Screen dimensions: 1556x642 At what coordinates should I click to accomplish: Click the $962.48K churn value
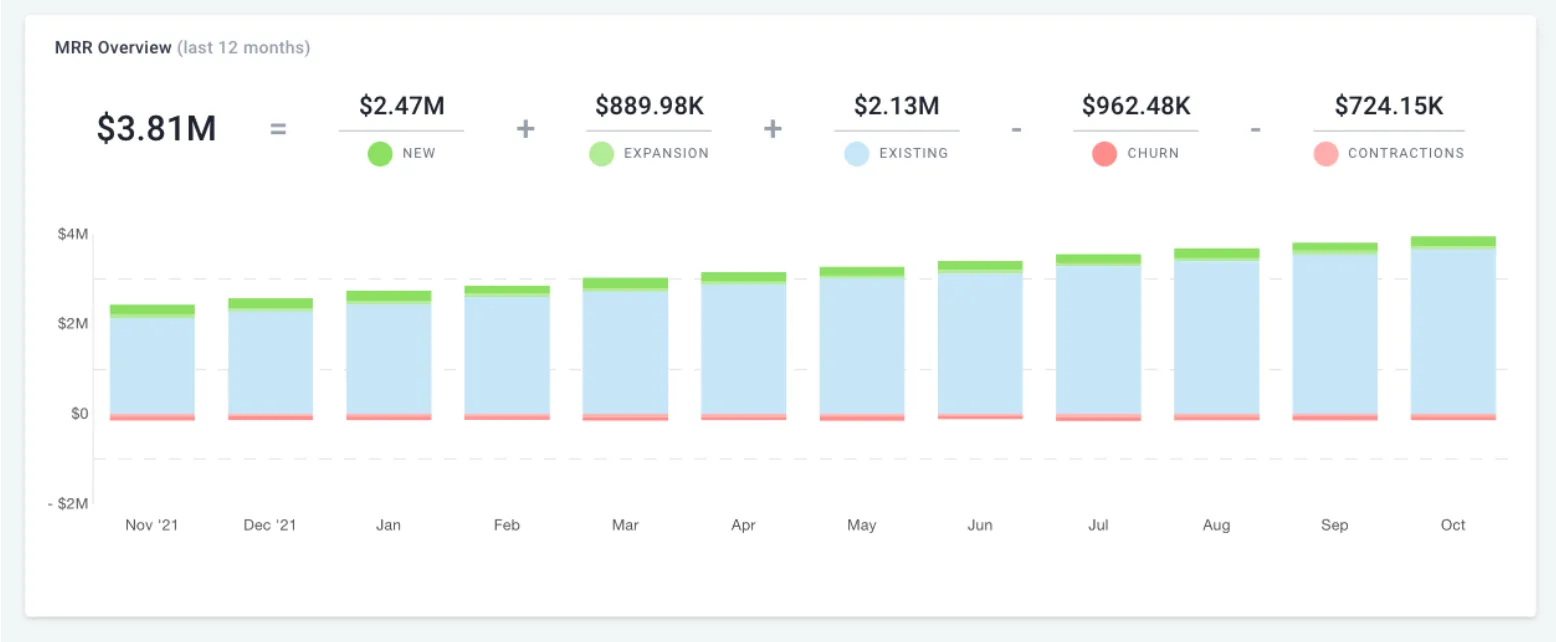pos(1136,106)
